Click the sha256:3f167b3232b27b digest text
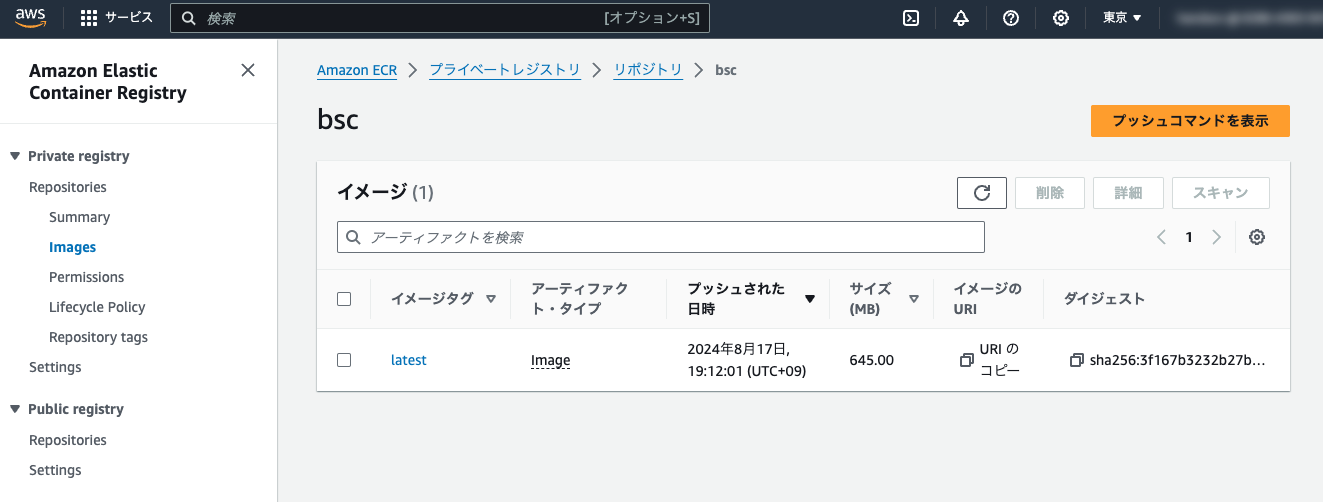The height and width of the screenshot is (502, 1323). pyautogui.click(x=1177, y=360)
